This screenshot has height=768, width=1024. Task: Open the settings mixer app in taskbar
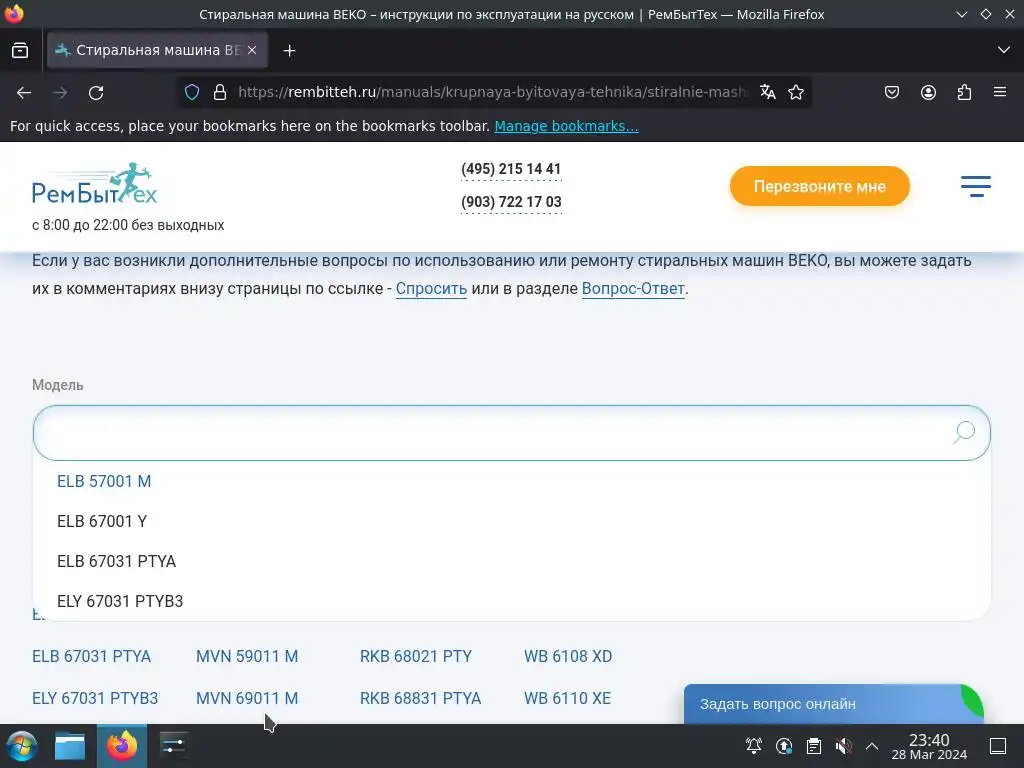173,746
